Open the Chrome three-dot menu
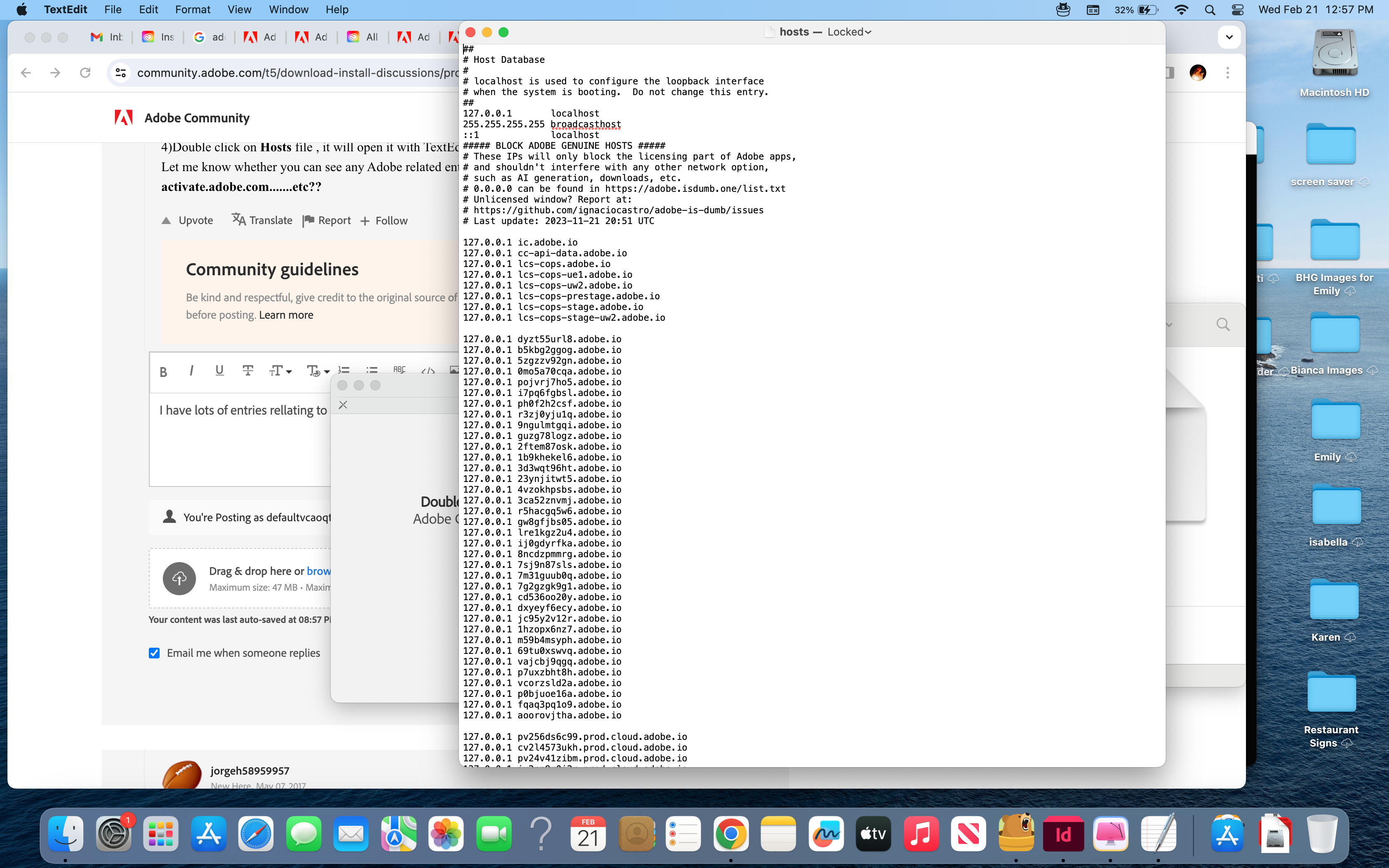This screenshot has height=868, width=1389. [x=1228, y=73]
